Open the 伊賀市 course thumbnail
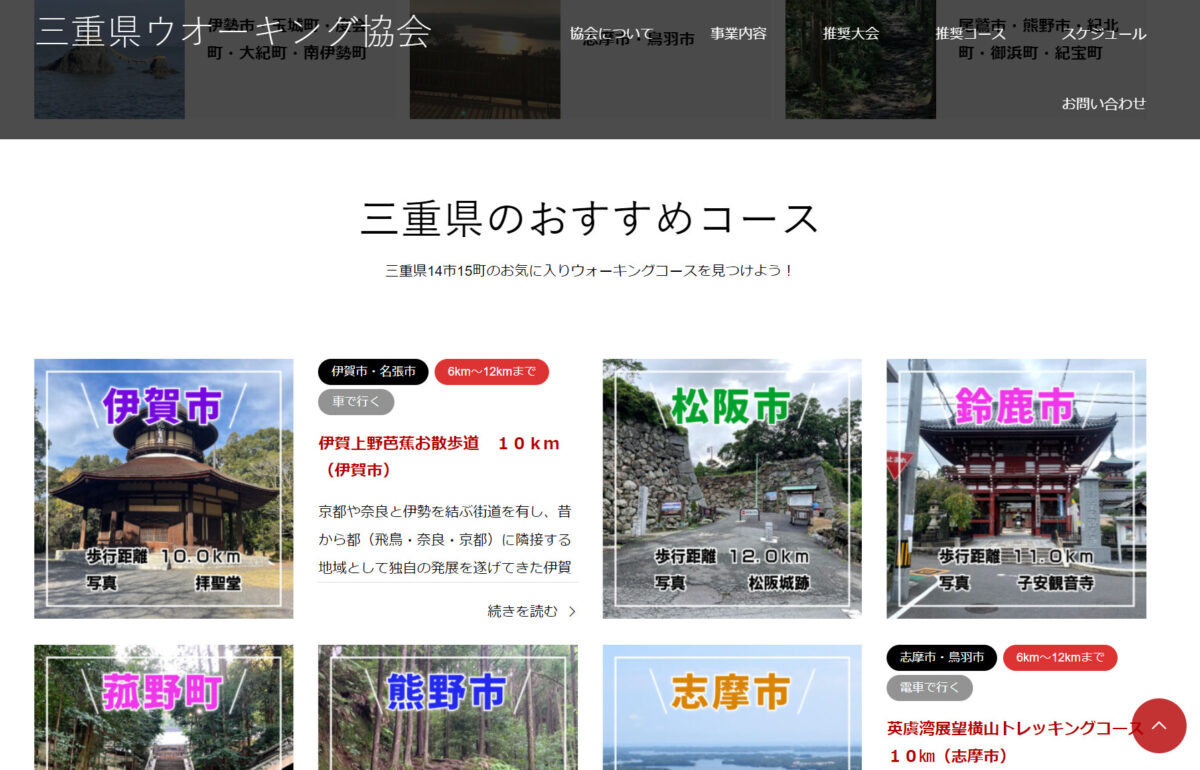The height and width of the screenshot is (770, 1200). pyautogui.click(x=164, y=488)
